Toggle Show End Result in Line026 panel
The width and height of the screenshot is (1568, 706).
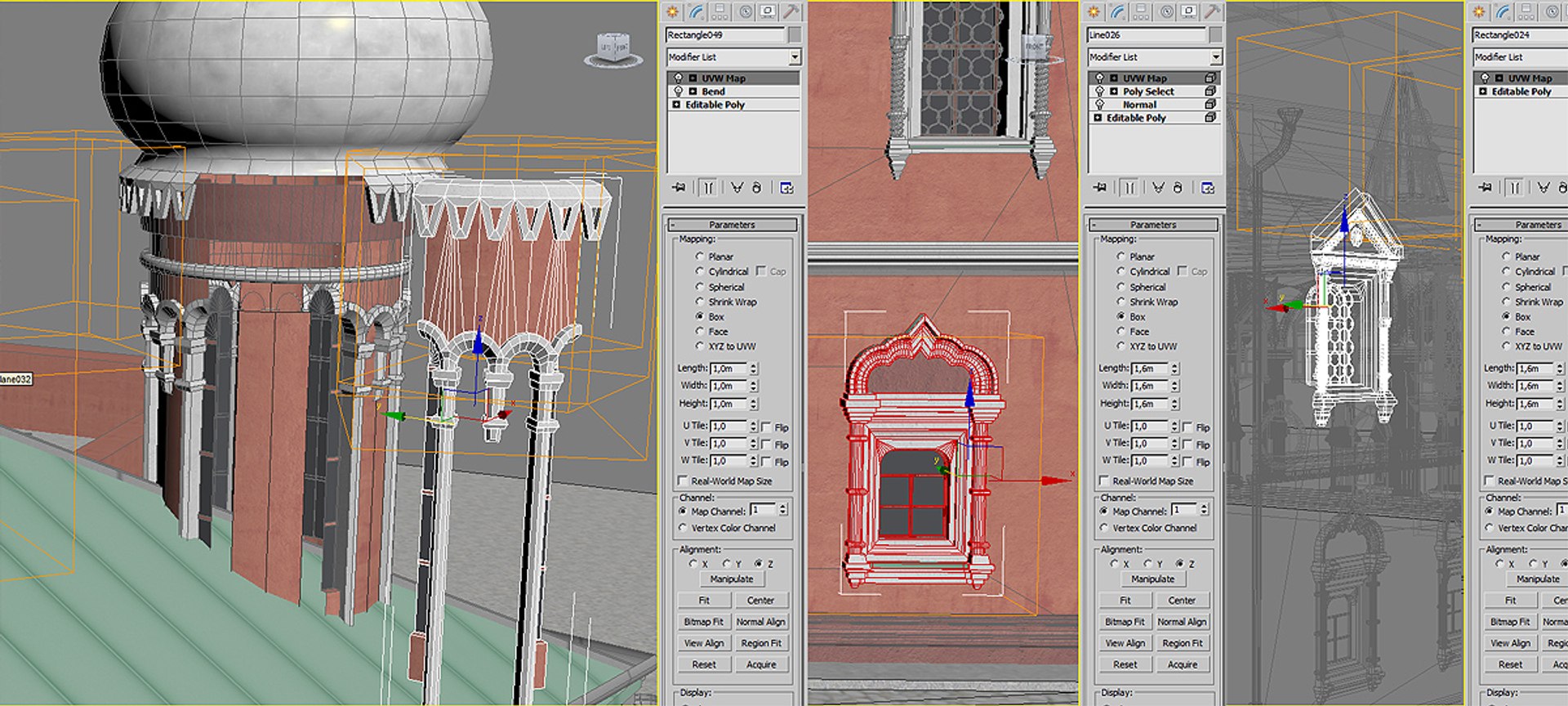(x=1129, y=188)
